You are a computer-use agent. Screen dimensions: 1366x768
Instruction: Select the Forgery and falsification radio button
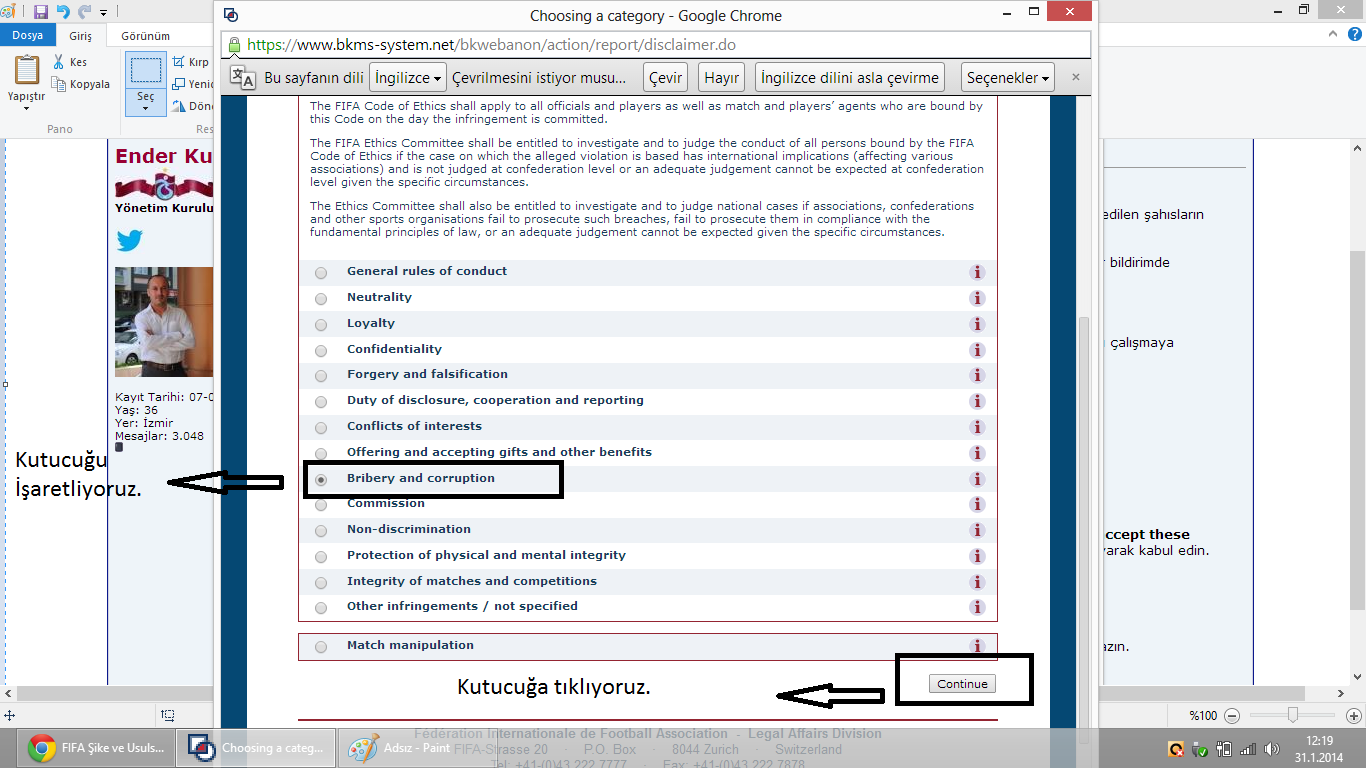tap(321, 376)
